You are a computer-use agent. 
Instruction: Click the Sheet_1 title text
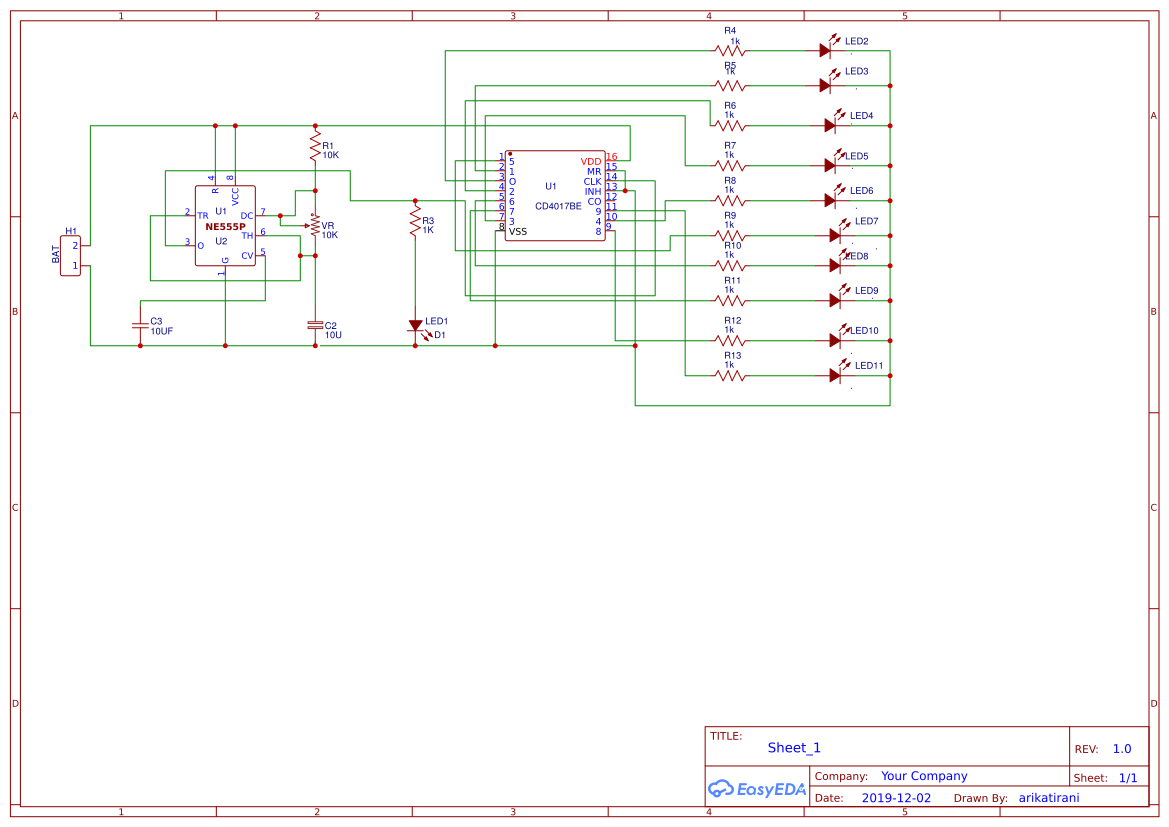(x=794, y=748)
